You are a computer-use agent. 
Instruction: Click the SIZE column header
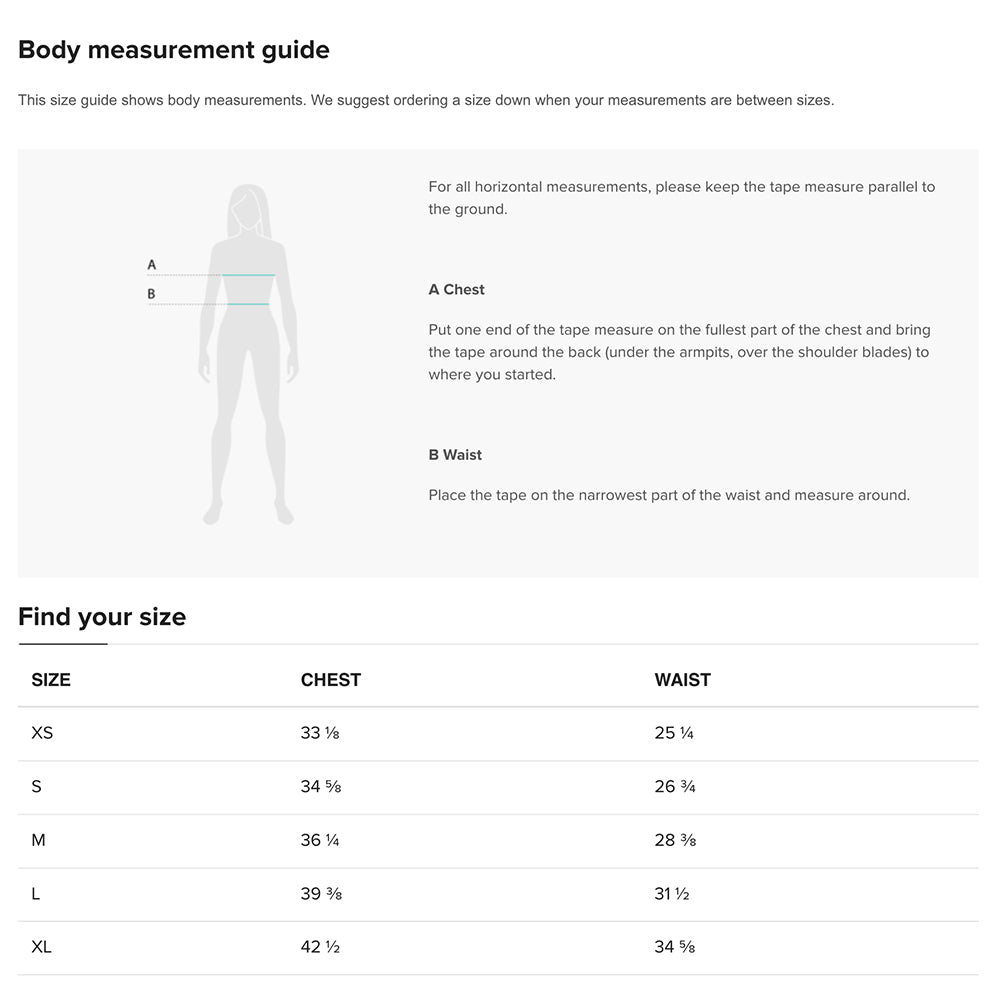pyautogui.click(x=51, y=680)
